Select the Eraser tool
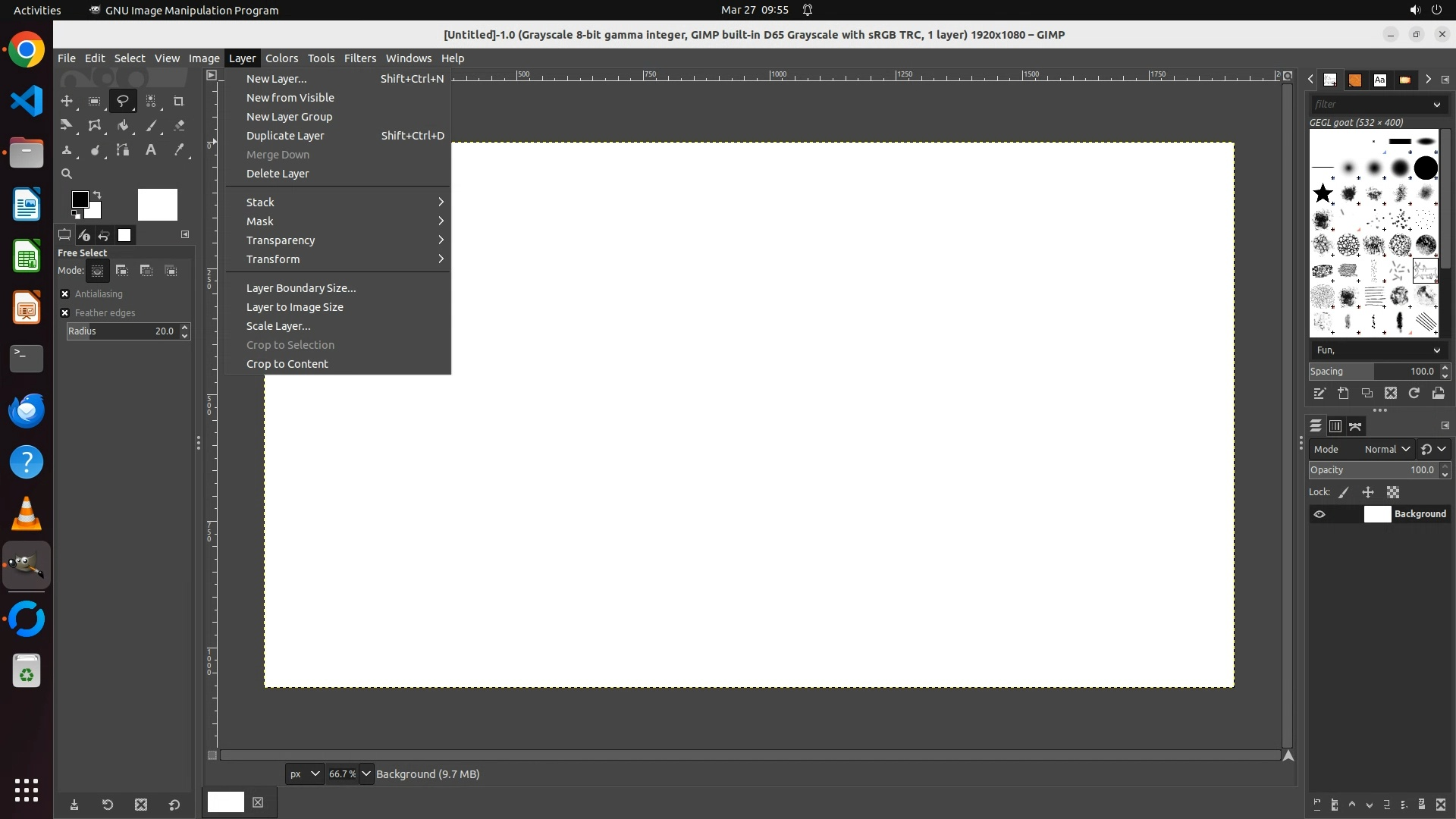Screen dimensions: 1456x819 [x=179, y=126]
